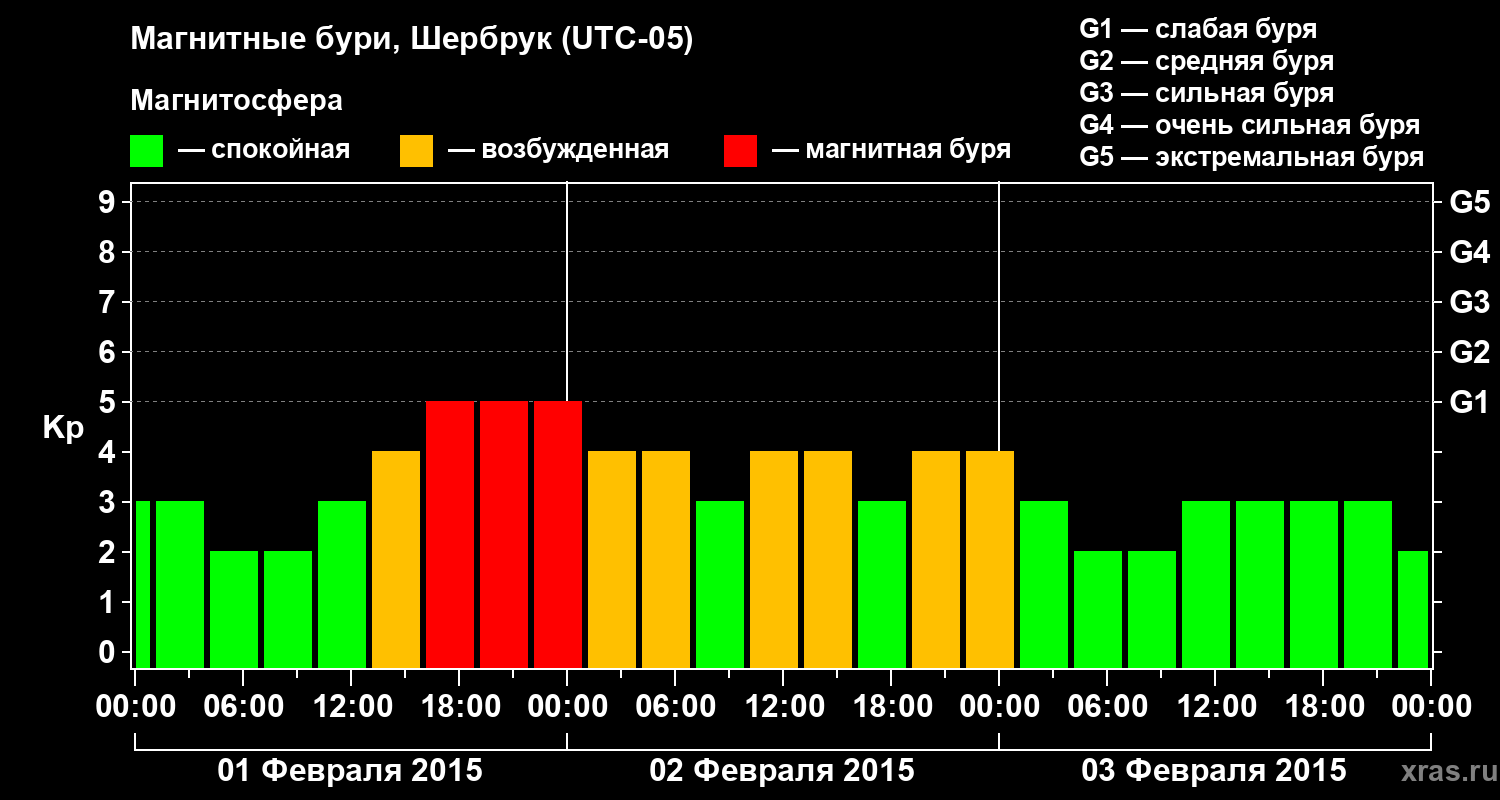Click the red 'магнитная буря' legend swatch
This screenshot has width=1500, height=800.
(740, 151)
